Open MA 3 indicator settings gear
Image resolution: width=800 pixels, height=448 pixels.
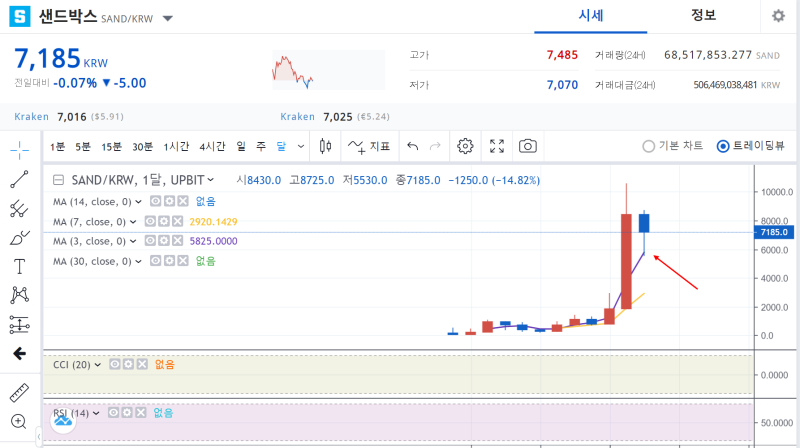tap(163, 240)
